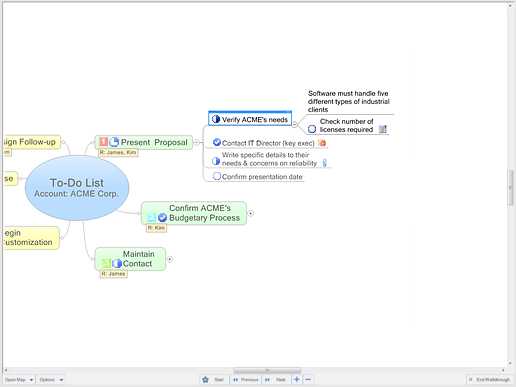Expand the Confirm ACME's Budgetary Process branch

(x=251, y=213)
